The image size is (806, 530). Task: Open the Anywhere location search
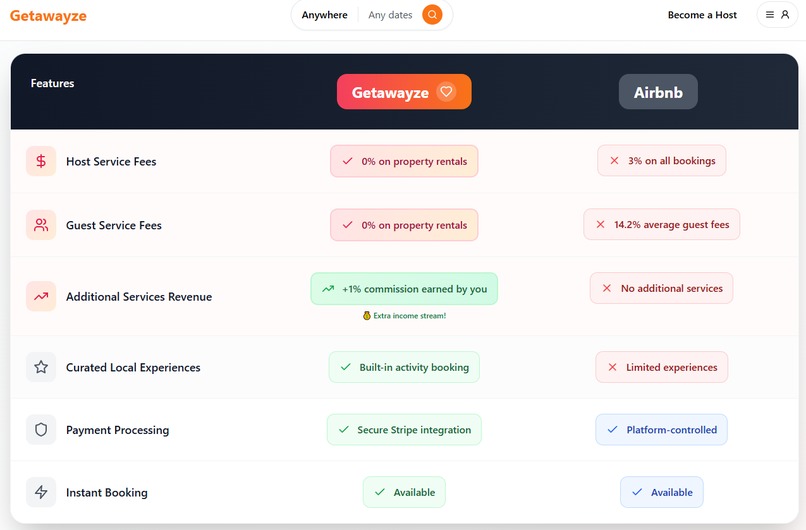pos(324,15)
